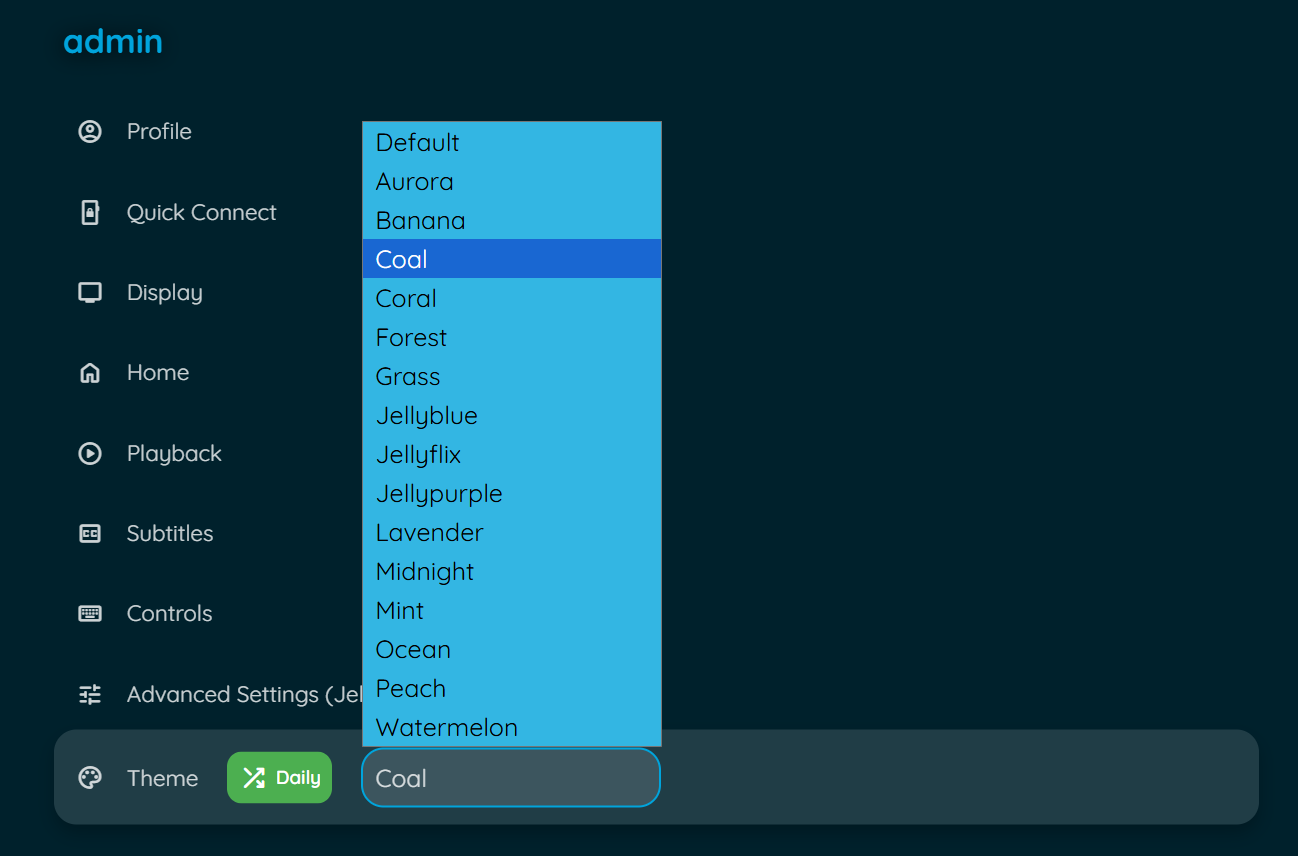Click the Subtitles CC icon
This screenshot has width=1298, height=856.
click(x=90, y=533)
